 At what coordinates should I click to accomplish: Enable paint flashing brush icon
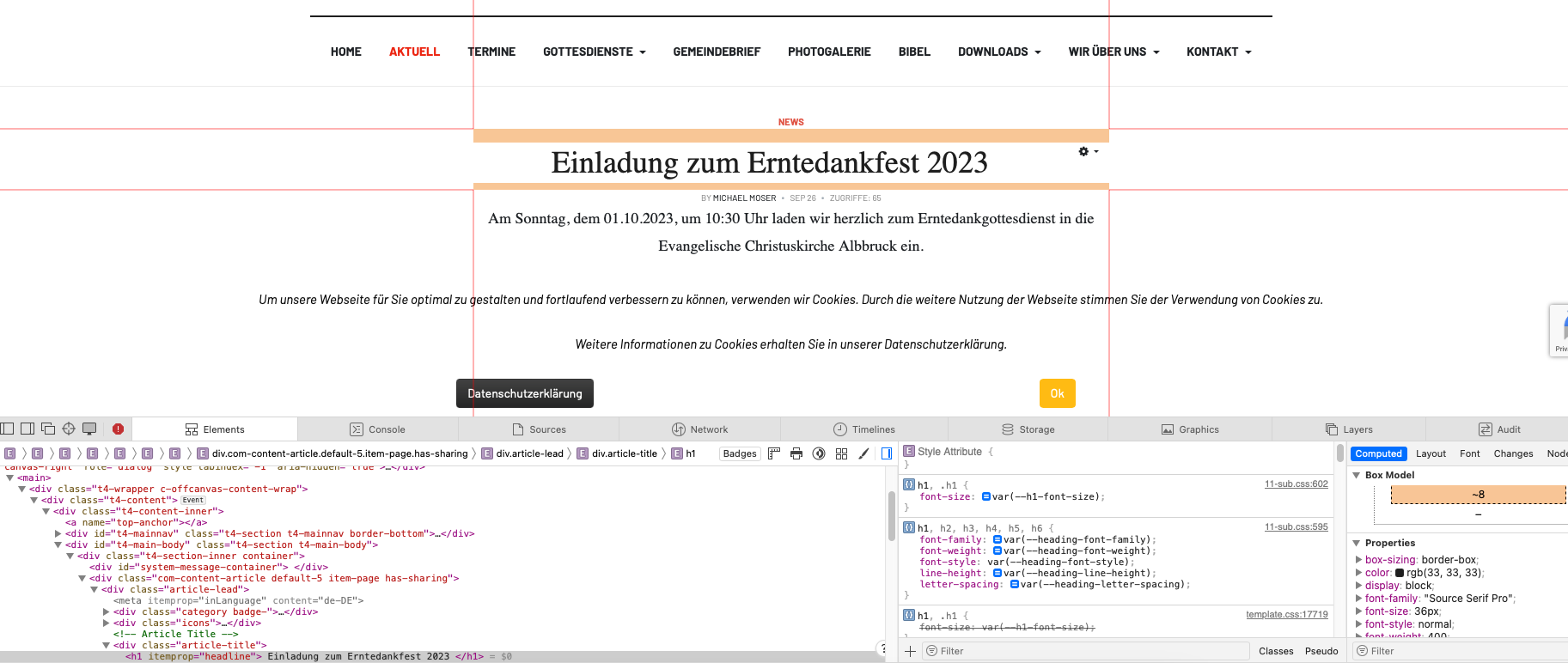tap(863, 453)
